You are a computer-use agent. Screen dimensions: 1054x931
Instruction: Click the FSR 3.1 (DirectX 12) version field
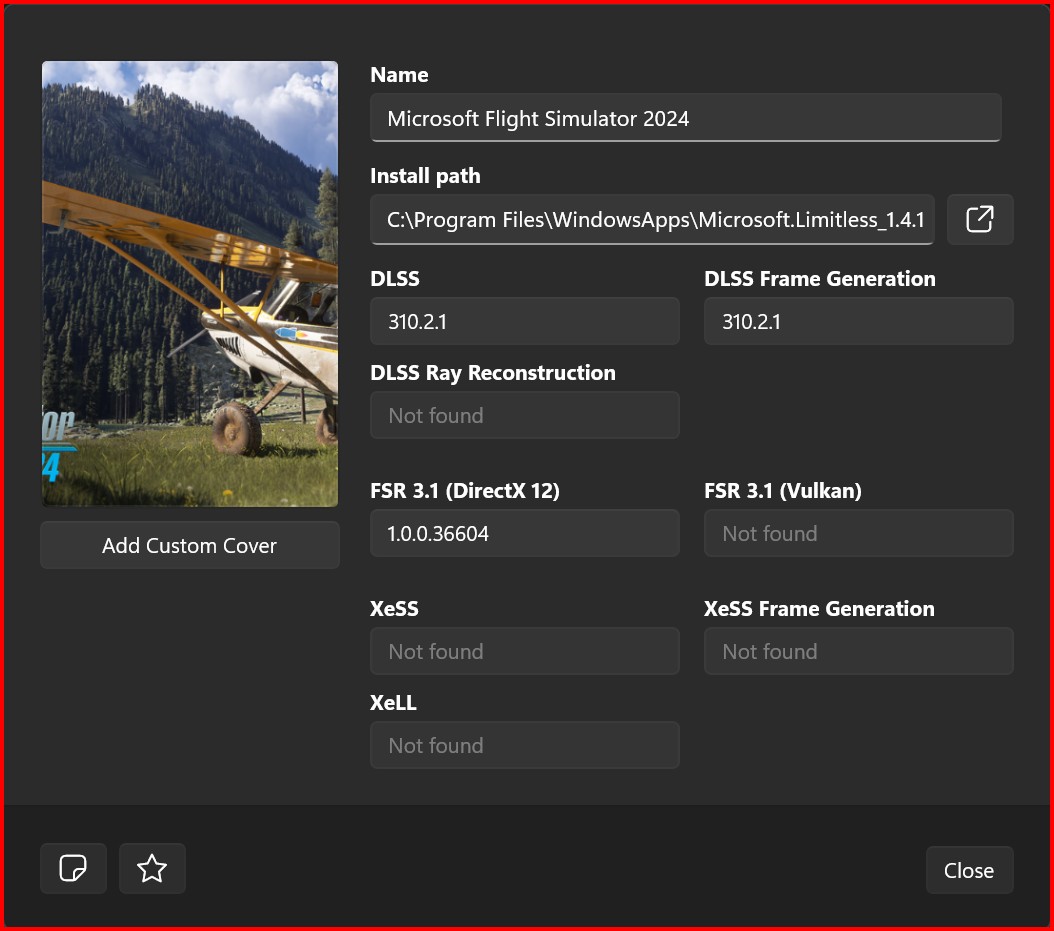pyautogui.click(x=524, y=533)
